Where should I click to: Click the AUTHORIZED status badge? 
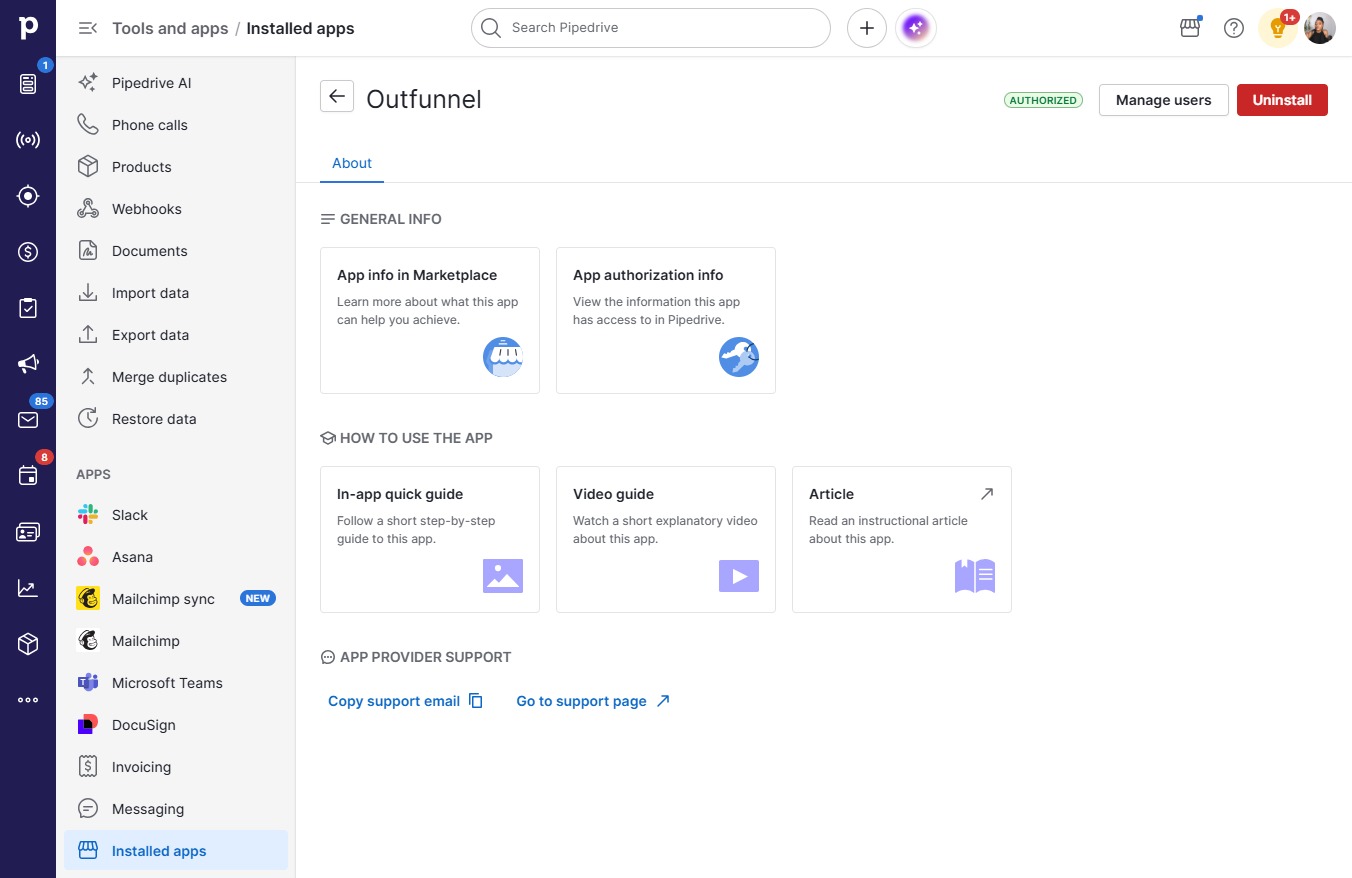[1043, 100]
